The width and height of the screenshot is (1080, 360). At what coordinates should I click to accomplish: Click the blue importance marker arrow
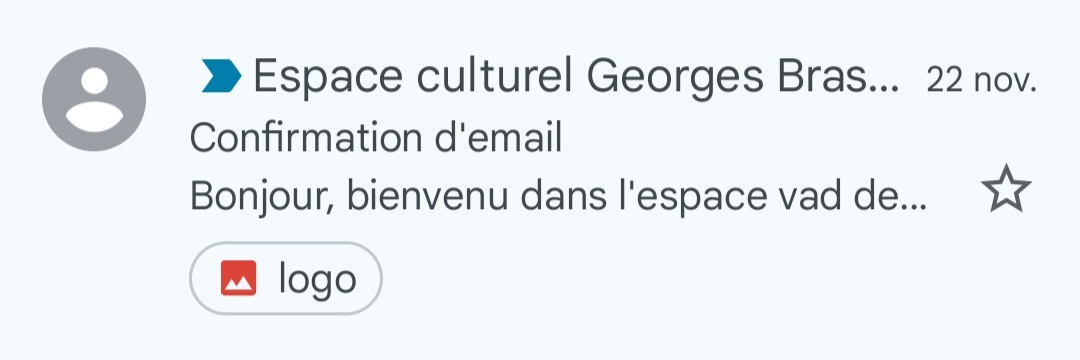click(221, 76)
